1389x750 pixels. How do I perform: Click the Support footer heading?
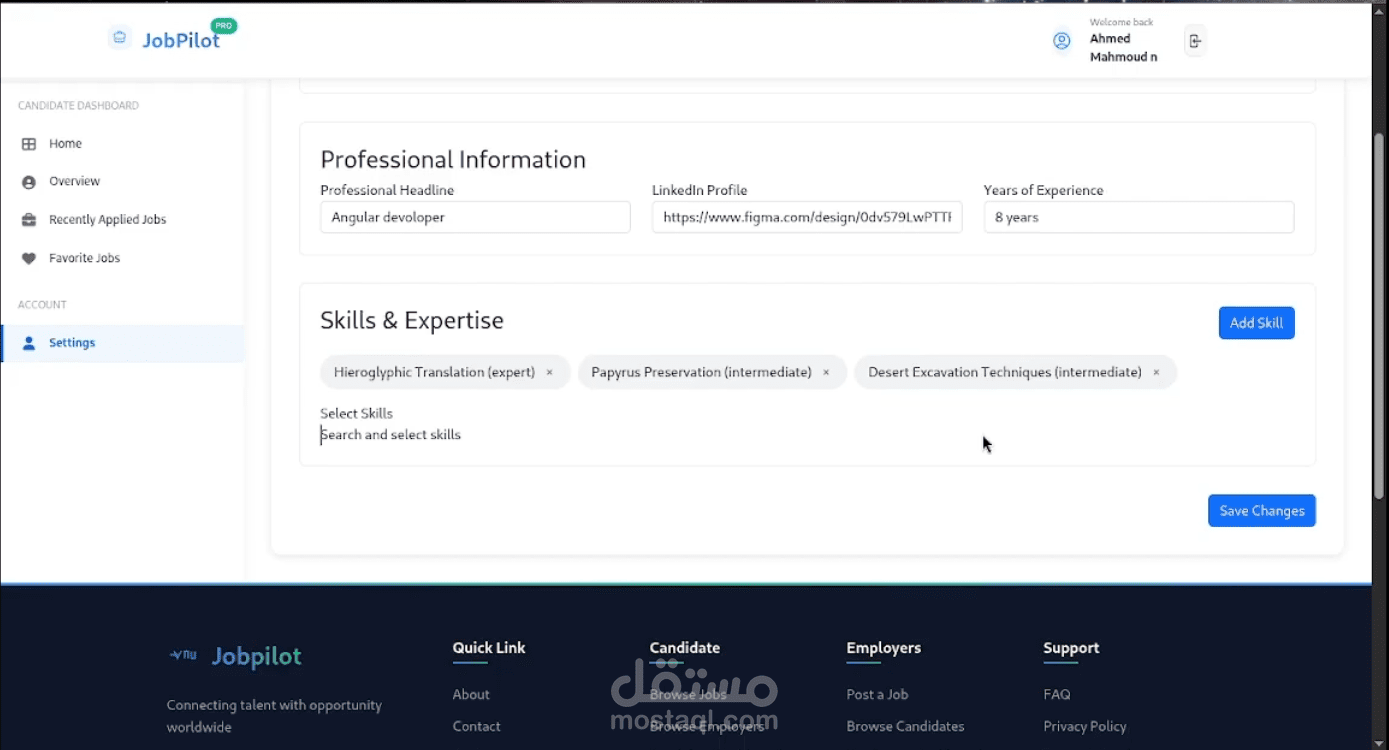(x=1071, y=648)
